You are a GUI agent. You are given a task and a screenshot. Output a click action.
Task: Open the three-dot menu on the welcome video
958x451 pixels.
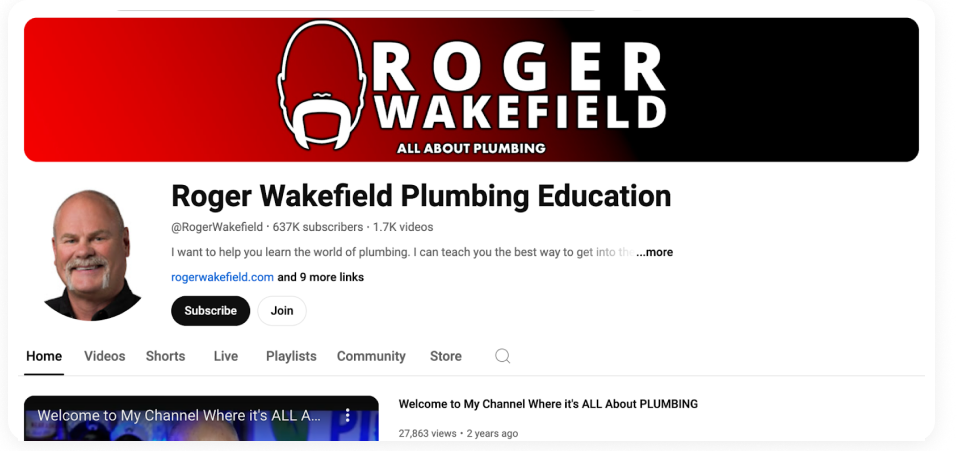[347, 416]
